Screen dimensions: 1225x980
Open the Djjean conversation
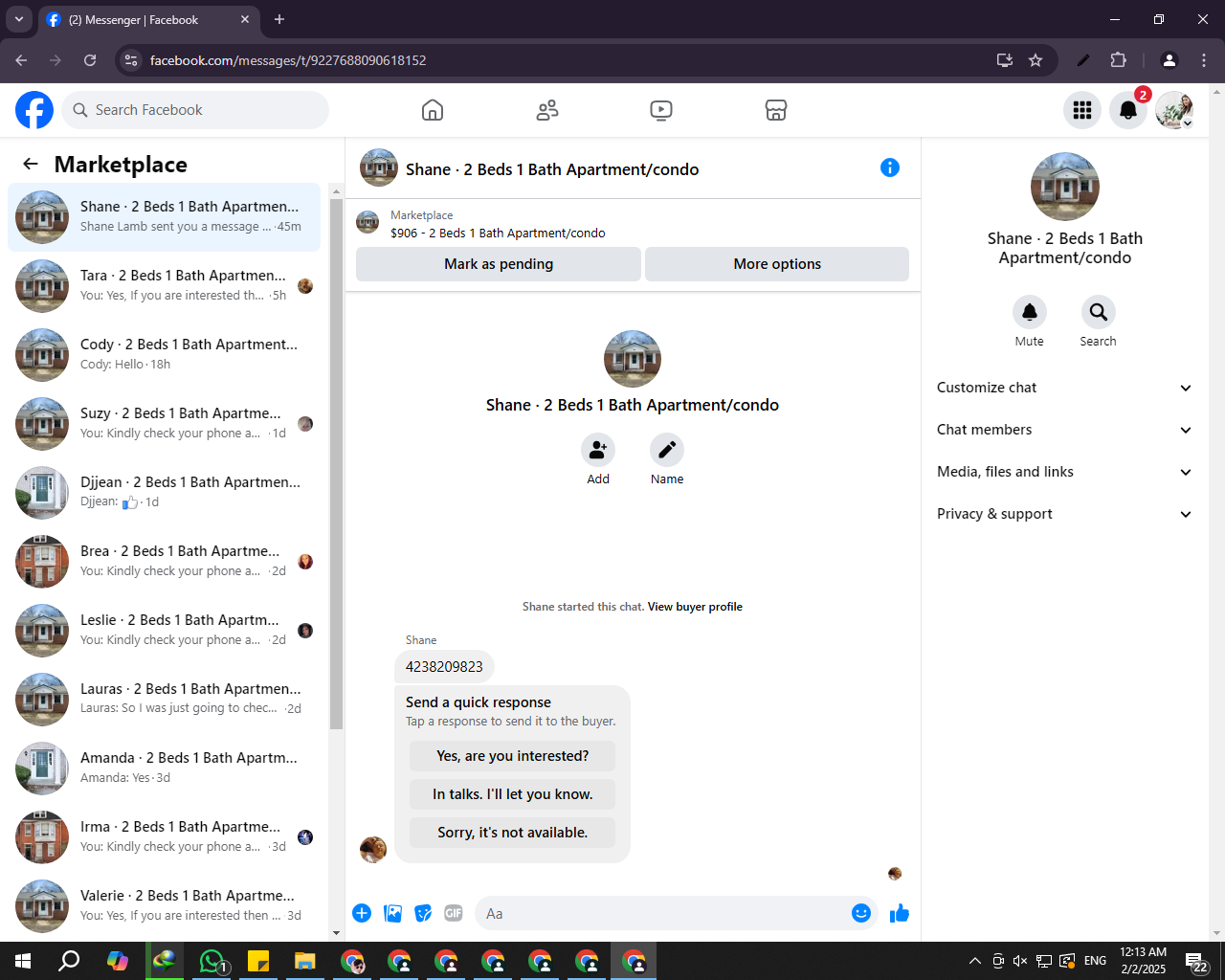click(165, 493)
